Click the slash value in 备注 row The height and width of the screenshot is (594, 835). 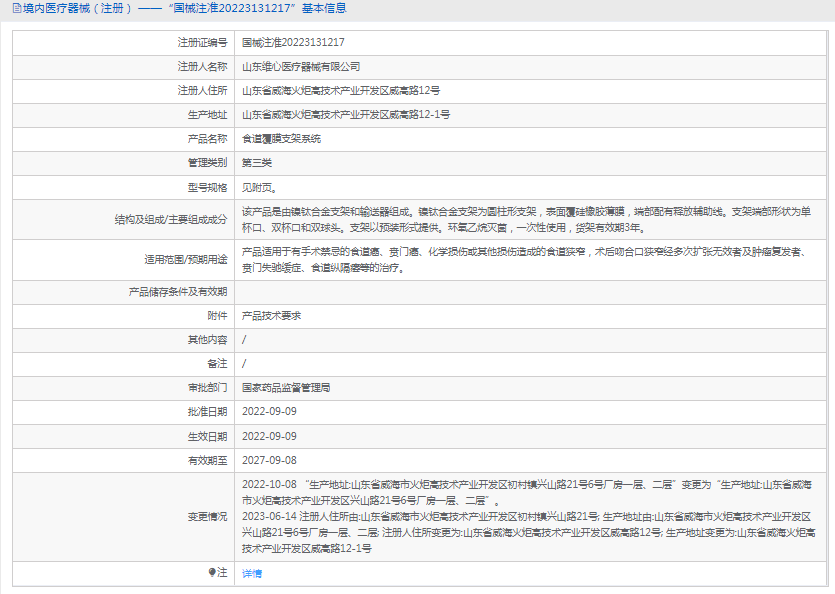point(244,364)
